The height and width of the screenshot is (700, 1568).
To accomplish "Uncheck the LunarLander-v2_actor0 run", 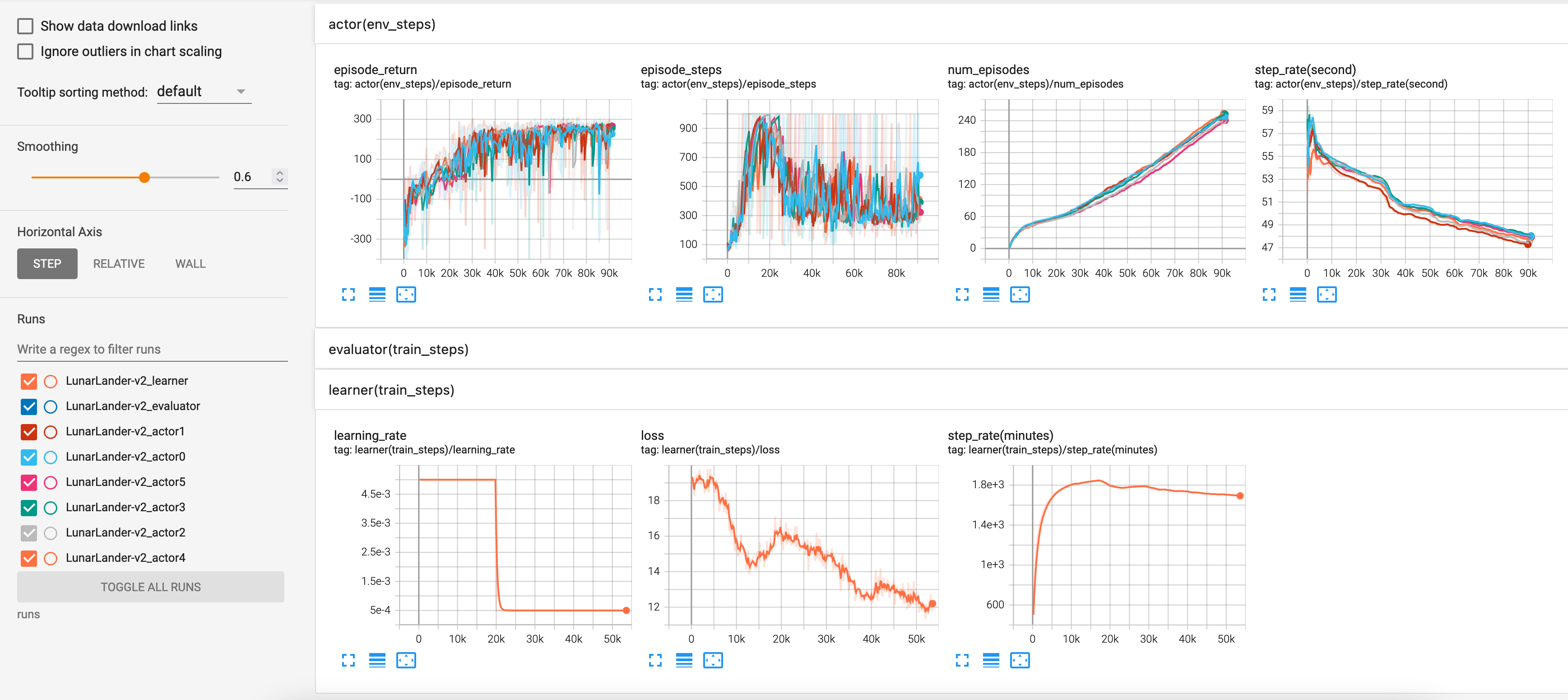I will click(28, 457).
